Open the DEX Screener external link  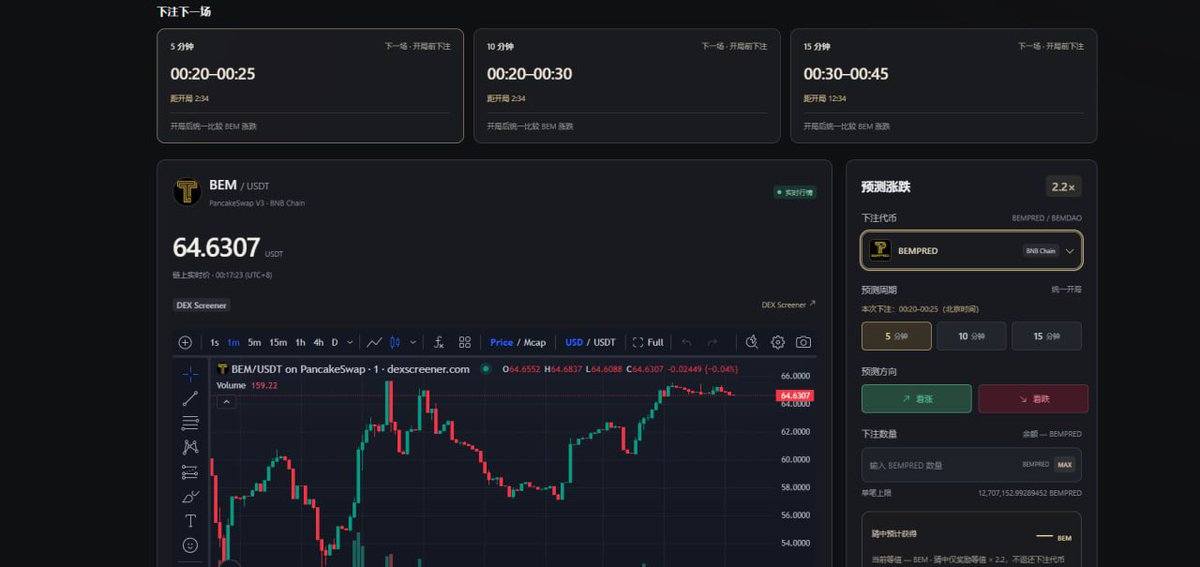tap(788, 305)
